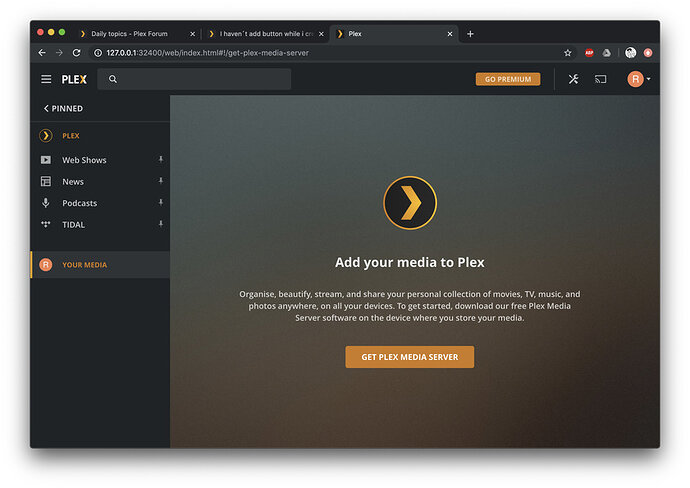Screen dimensions: 690x488
Task: Select the PLEX source in sidebar
Action: point(100,136)
